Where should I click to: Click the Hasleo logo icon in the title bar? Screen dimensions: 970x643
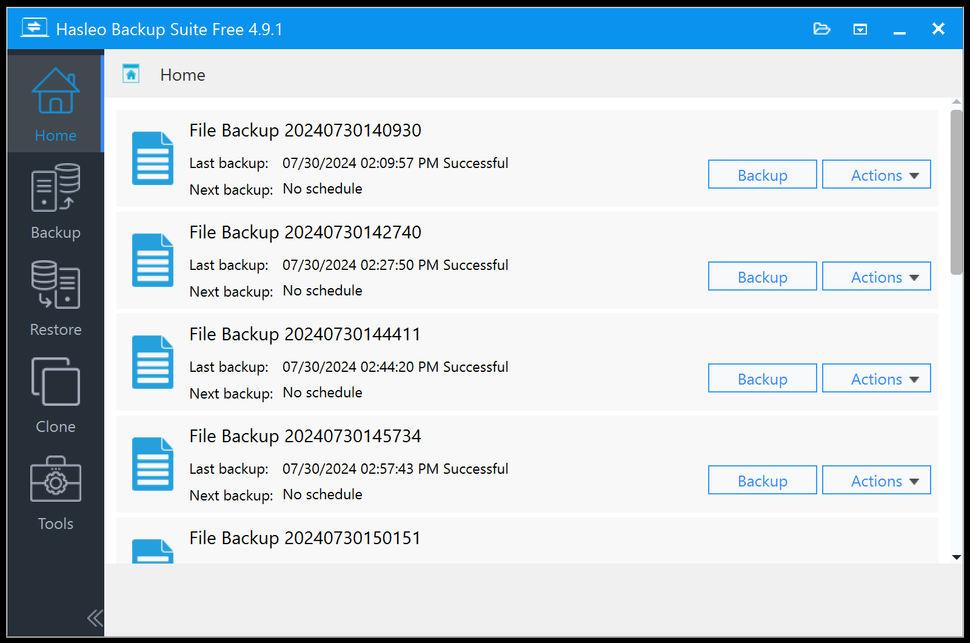pyautogui.click(x=33, y=28)
